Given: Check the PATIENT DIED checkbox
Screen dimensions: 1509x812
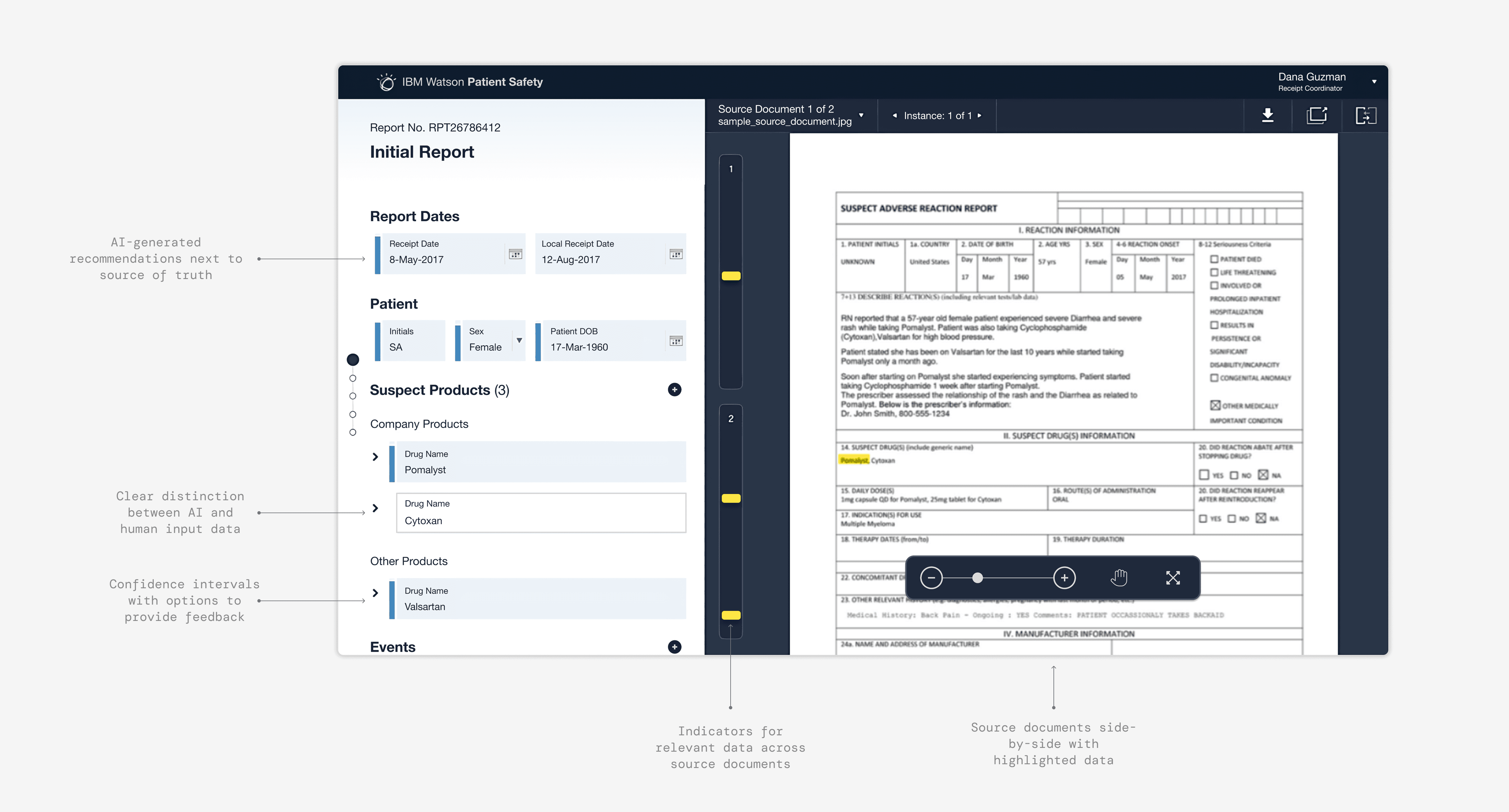Looking at the screenshot, I should point(1214,259).
